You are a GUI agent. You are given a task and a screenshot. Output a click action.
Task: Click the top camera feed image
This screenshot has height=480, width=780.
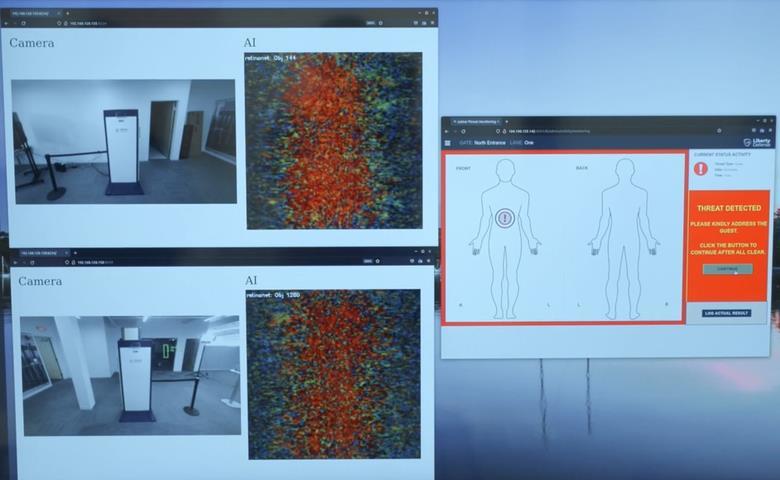point(124,141)
